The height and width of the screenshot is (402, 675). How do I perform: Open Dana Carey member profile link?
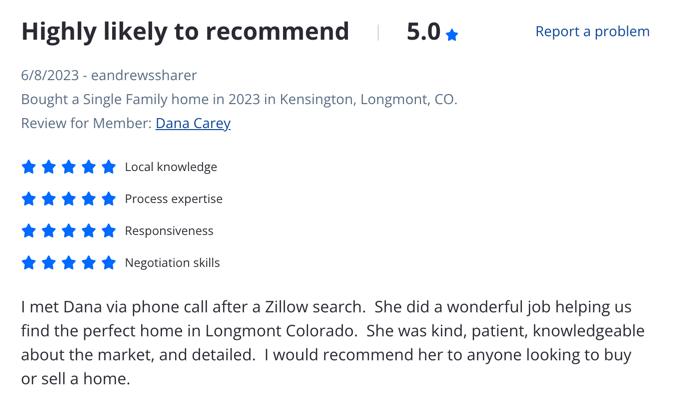(193, 123)
